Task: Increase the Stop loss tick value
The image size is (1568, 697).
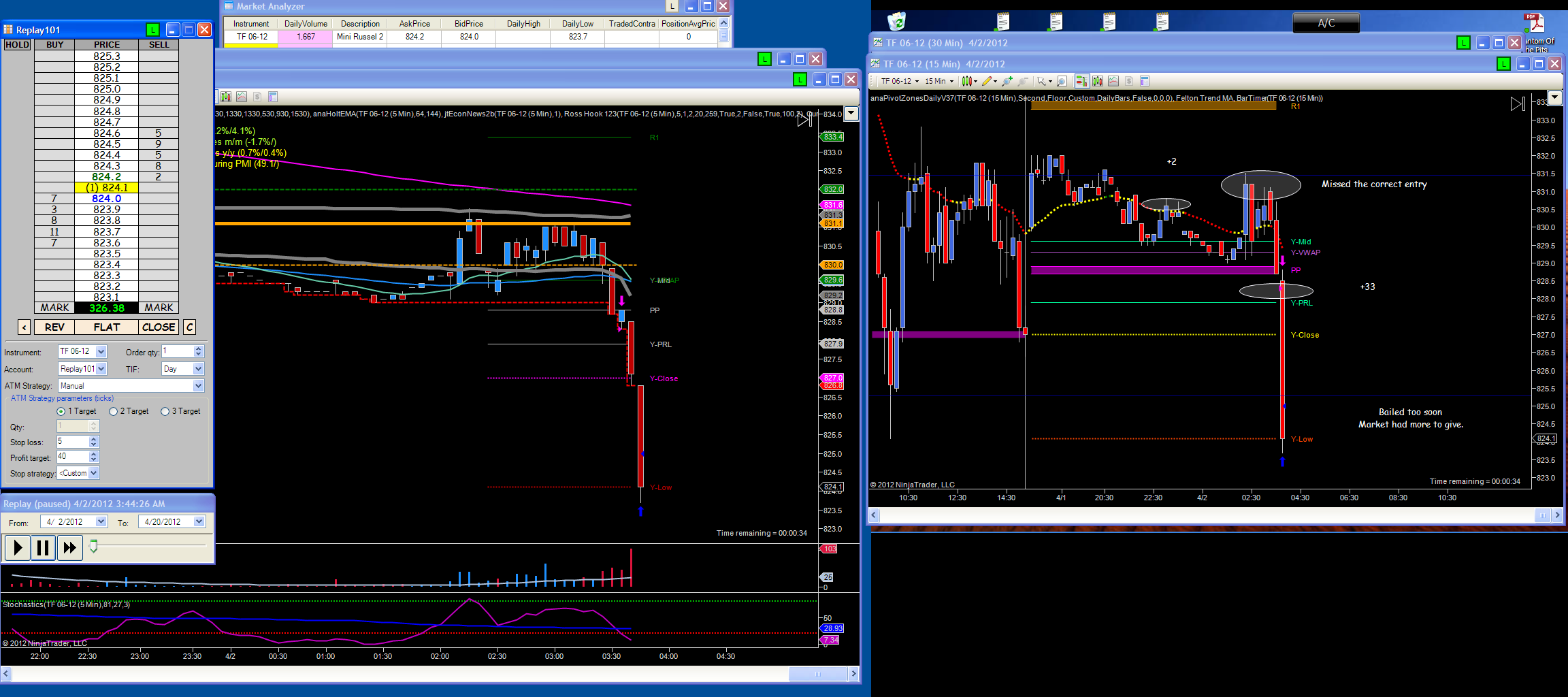Action: 94,439
